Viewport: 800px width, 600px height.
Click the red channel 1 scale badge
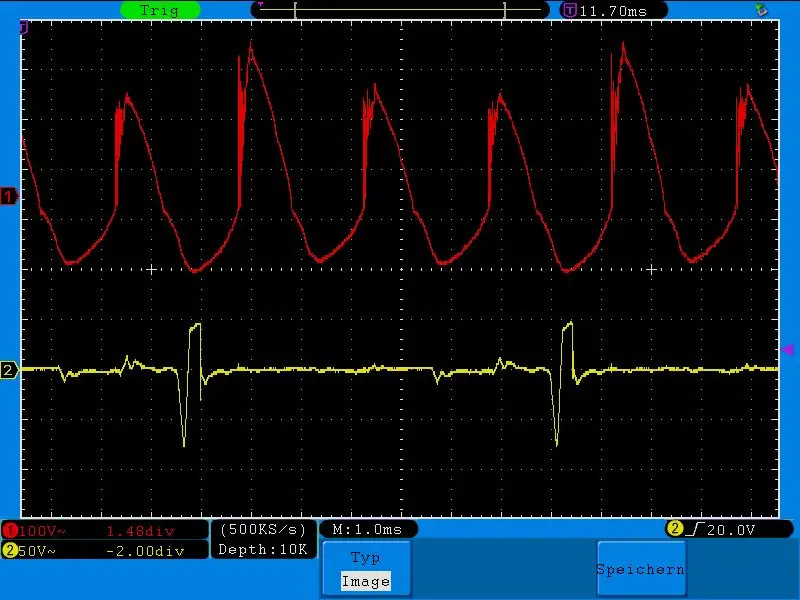10,530
